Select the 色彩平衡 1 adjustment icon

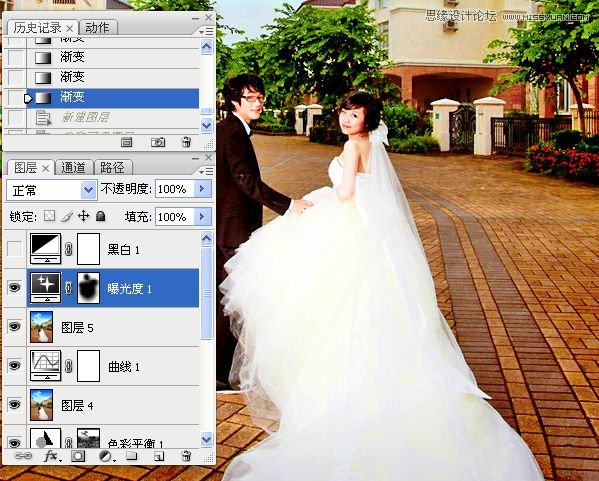(x=45, y=438)
